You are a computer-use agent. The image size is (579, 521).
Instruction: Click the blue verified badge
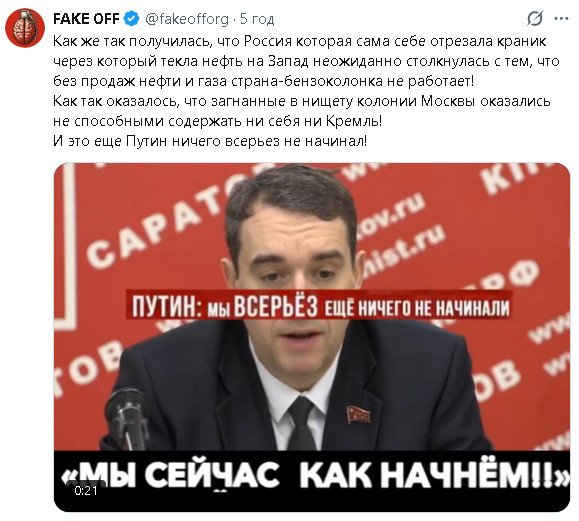[x=131, y=18]
